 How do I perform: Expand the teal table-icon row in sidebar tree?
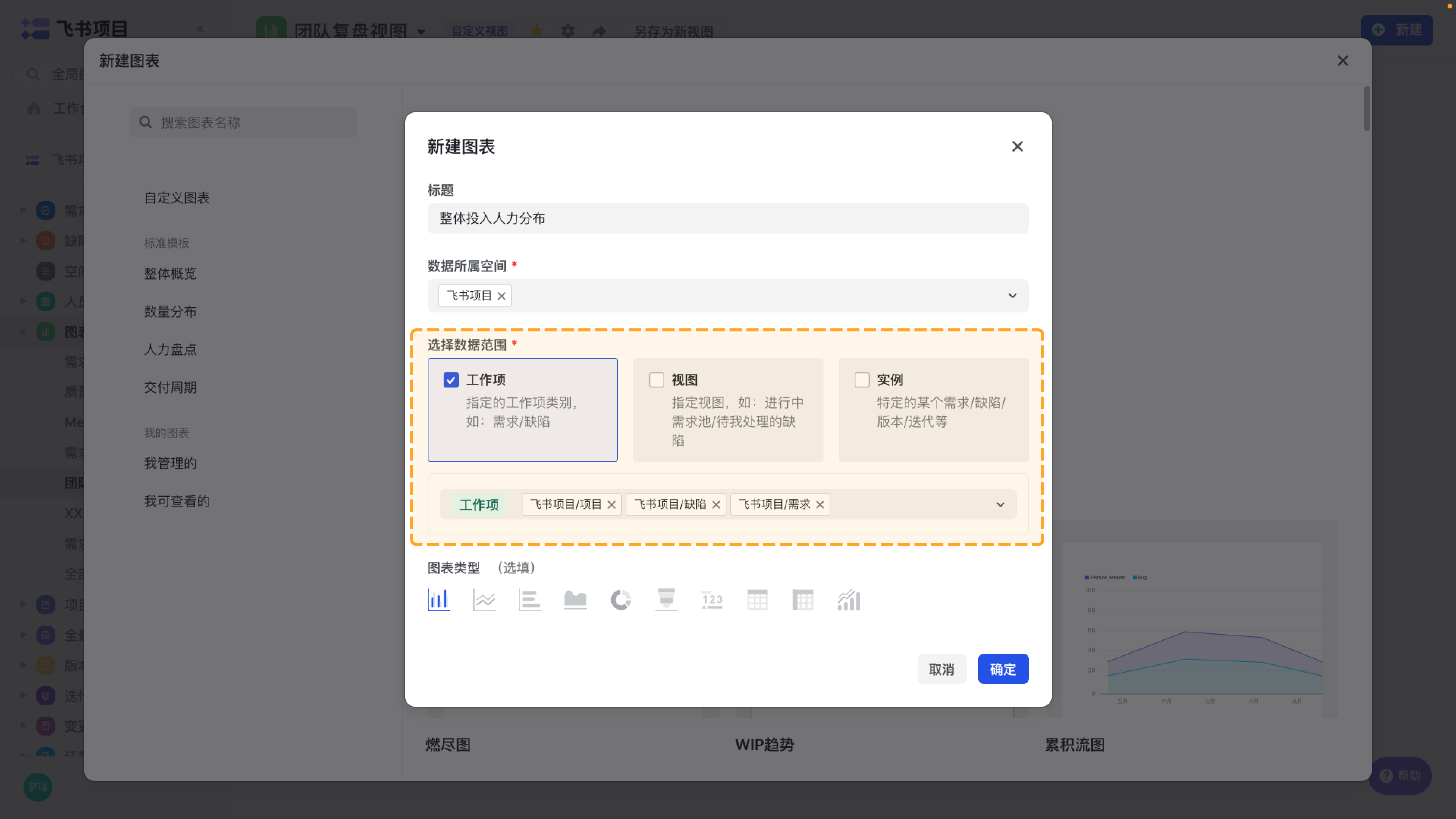(23, 301)
